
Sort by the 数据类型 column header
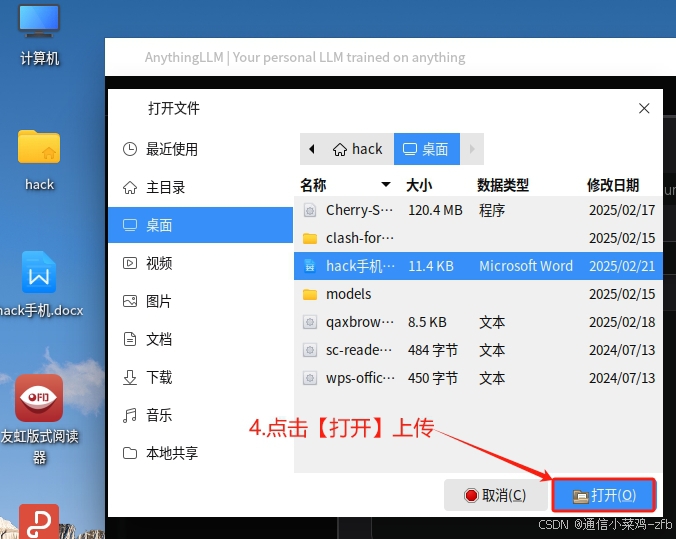click(x=503, y=185)
